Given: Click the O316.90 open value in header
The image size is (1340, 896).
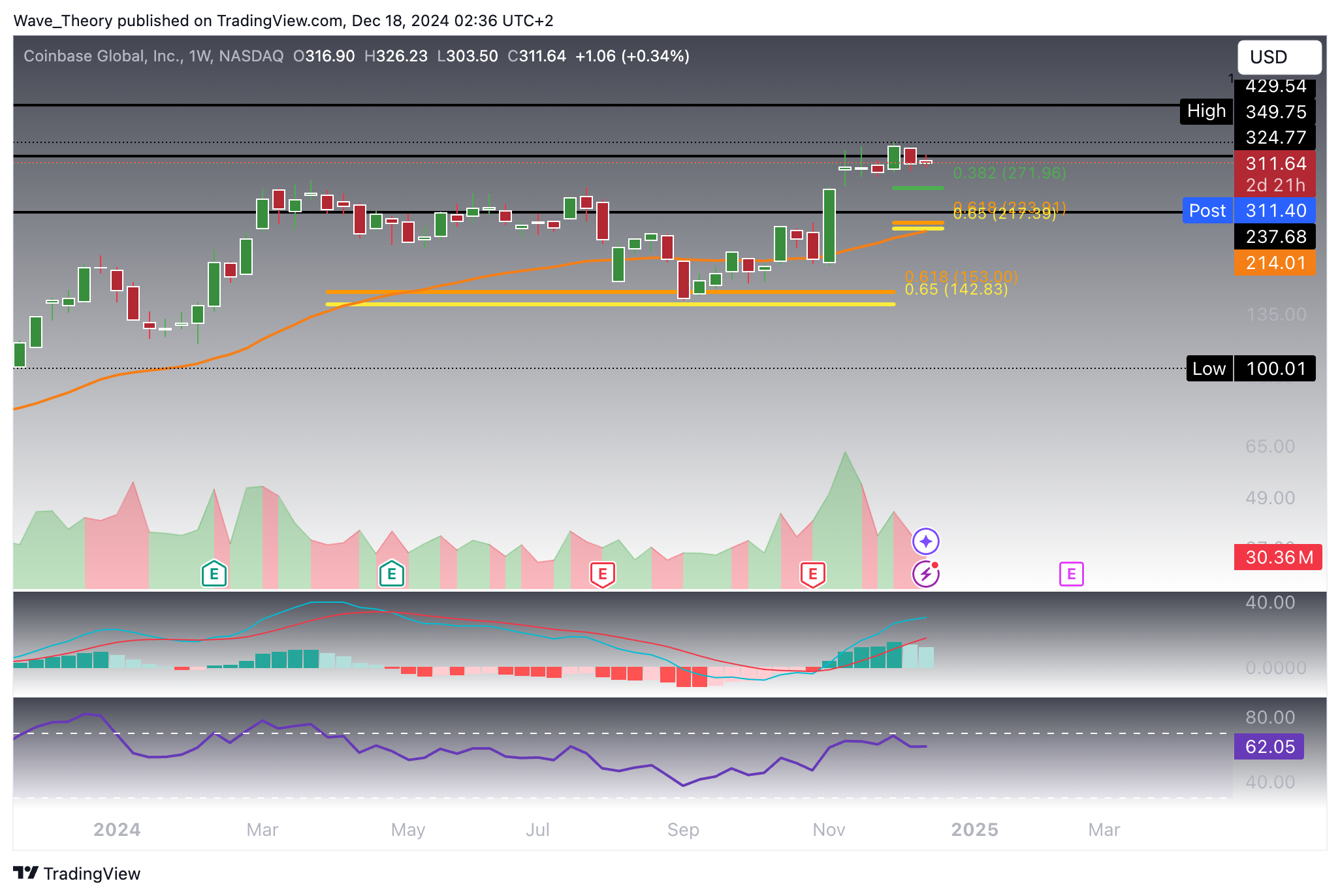Looking at the screenshot, I should [x=324, y=56].
